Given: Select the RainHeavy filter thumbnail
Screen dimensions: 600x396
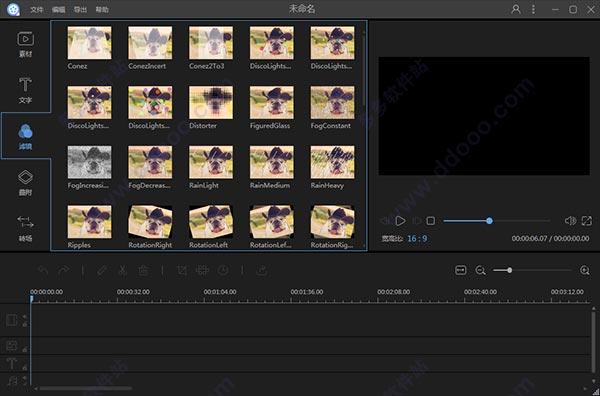Looking at the screenshot, I should pos(333,162).
